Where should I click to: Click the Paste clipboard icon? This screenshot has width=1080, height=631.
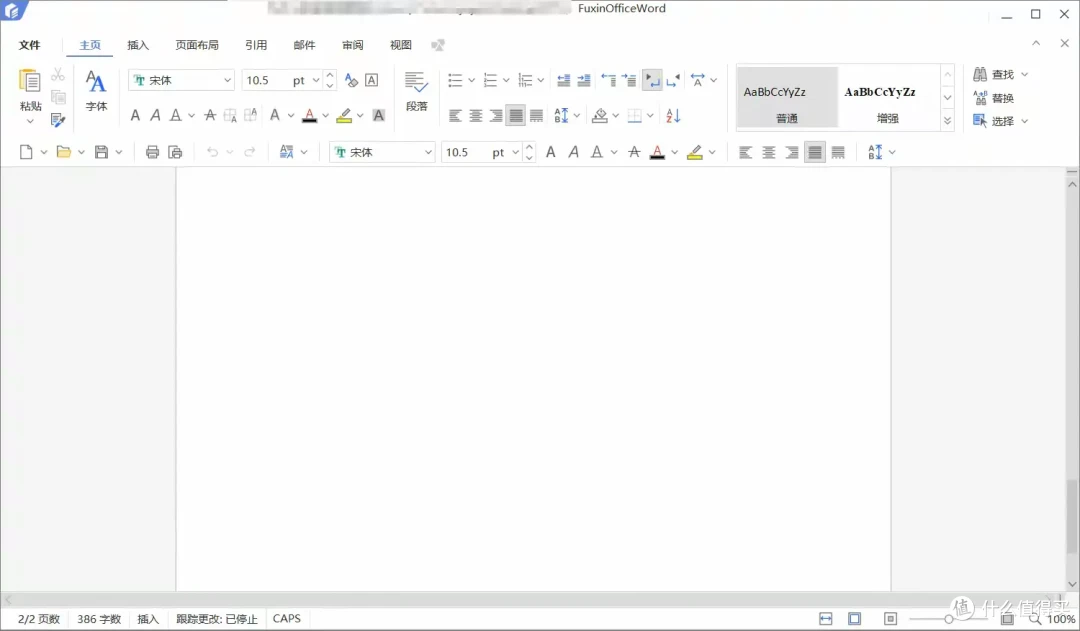[30, 81]
